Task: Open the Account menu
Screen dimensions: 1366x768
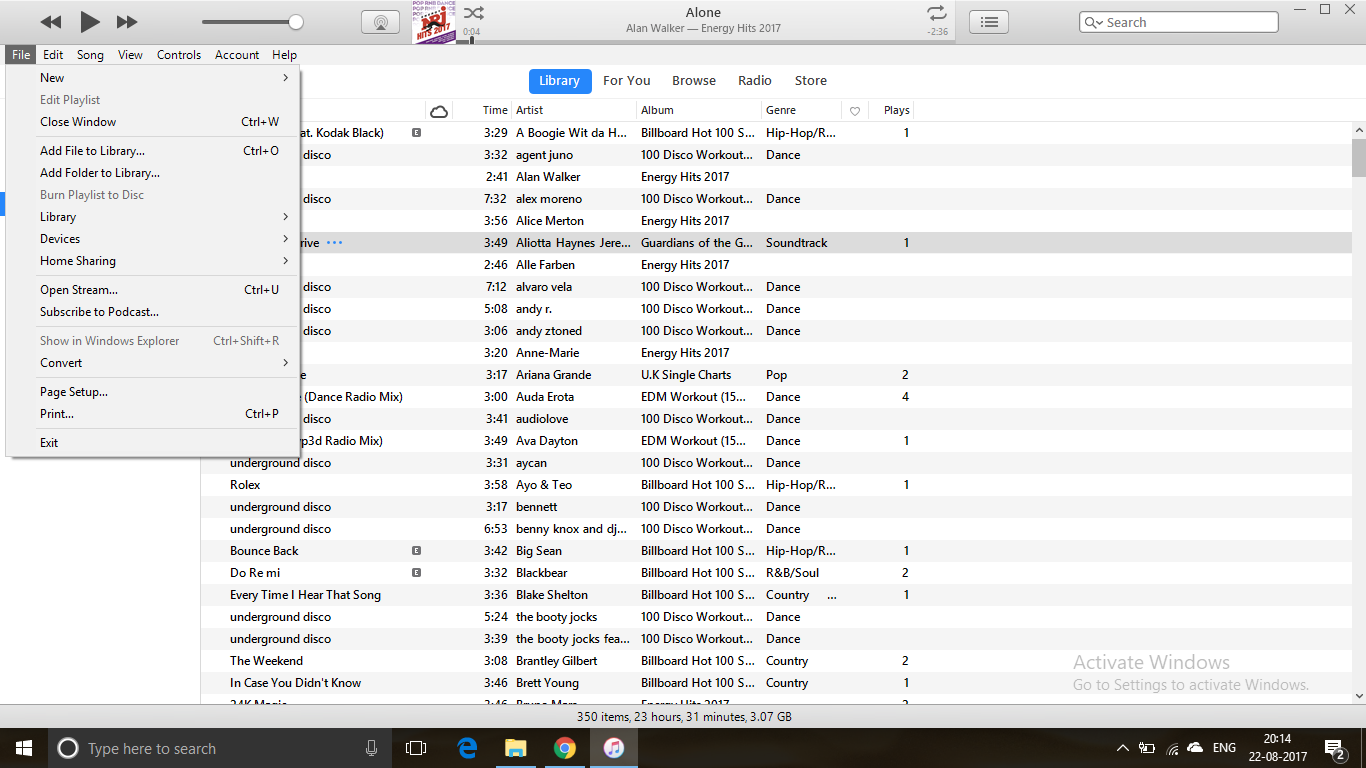Action: 237,55
